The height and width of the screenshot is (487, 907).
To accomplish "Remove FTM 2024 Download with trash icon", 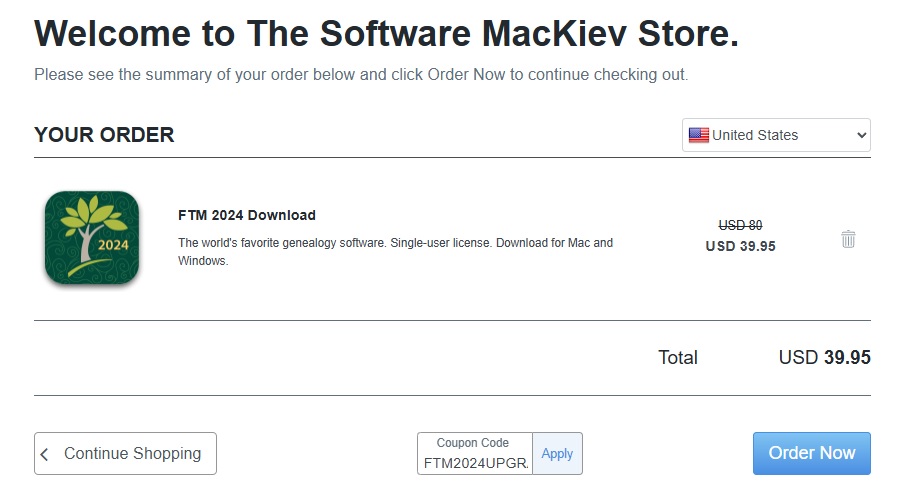I will [848, 239].
